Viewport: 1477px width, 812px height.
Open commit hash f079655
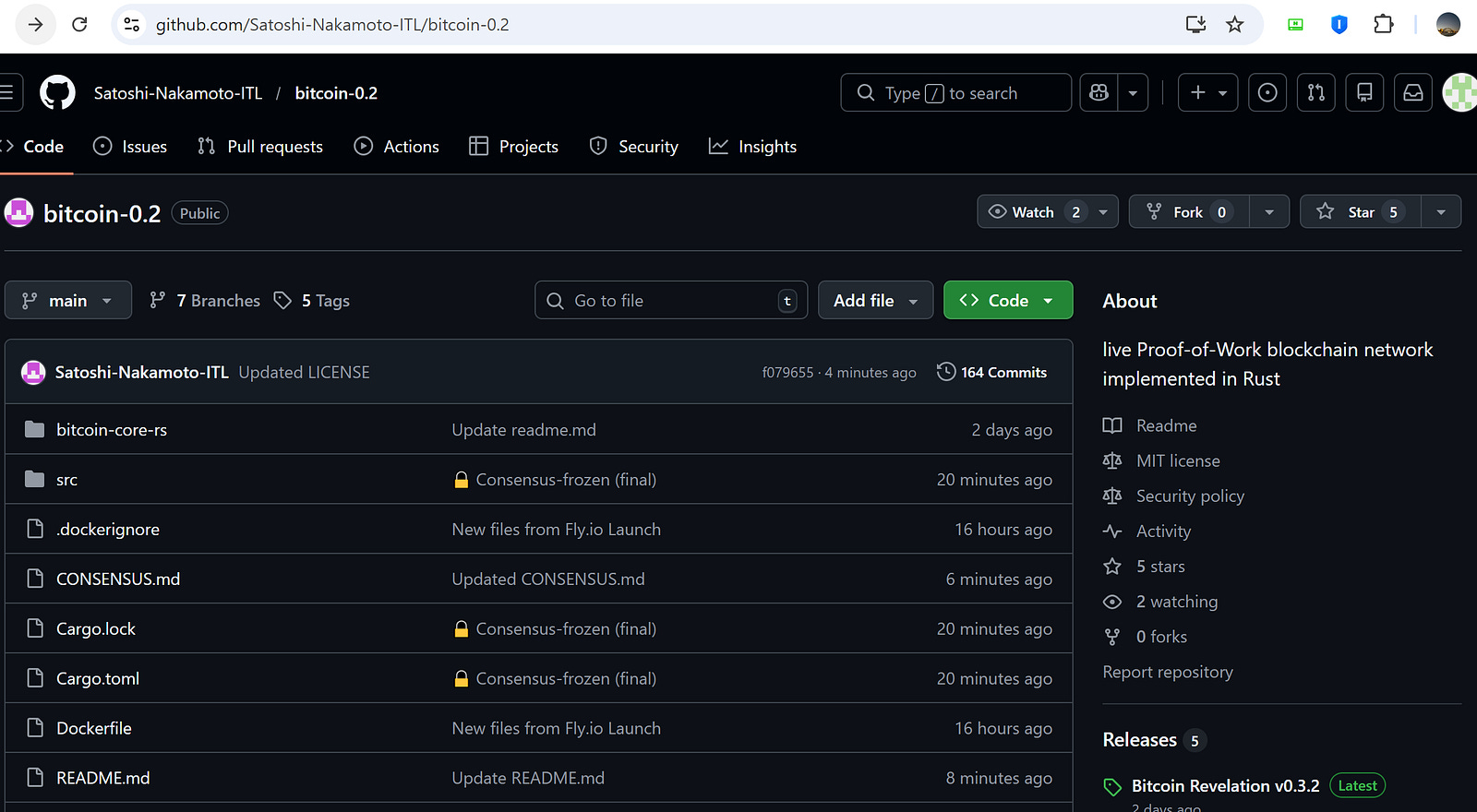[x=787, y=373]
